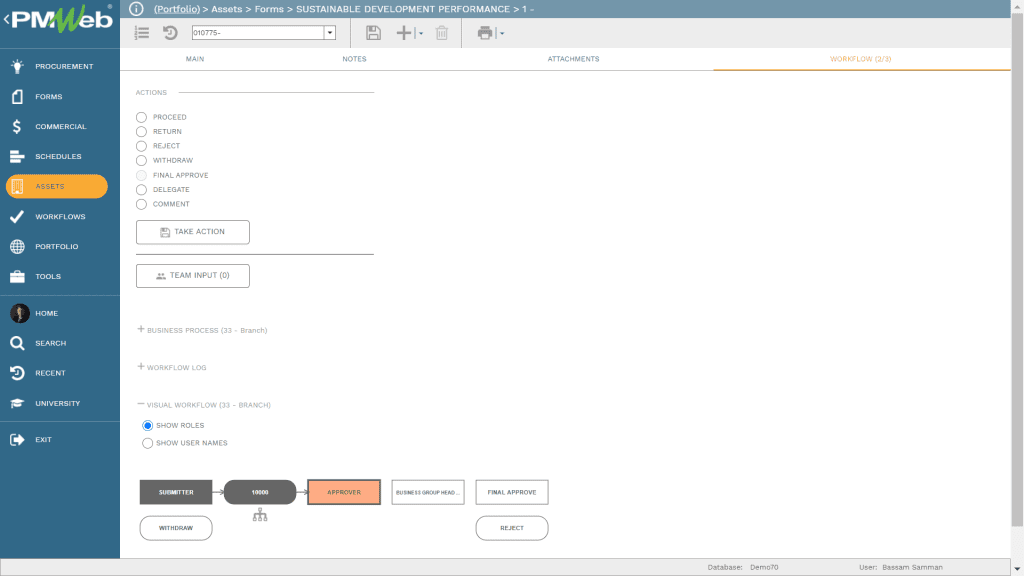Image resolution: width=1024 pixels, height=576 pixels.
Task: Save the record with the disk icon
Action: [373, 33]
